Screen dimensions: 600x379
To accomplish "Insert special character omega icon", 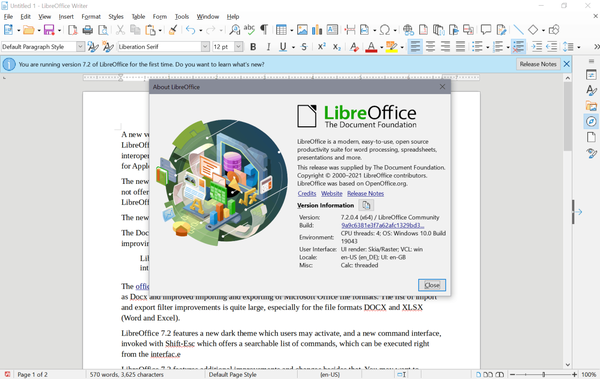I will pos(385,30).
